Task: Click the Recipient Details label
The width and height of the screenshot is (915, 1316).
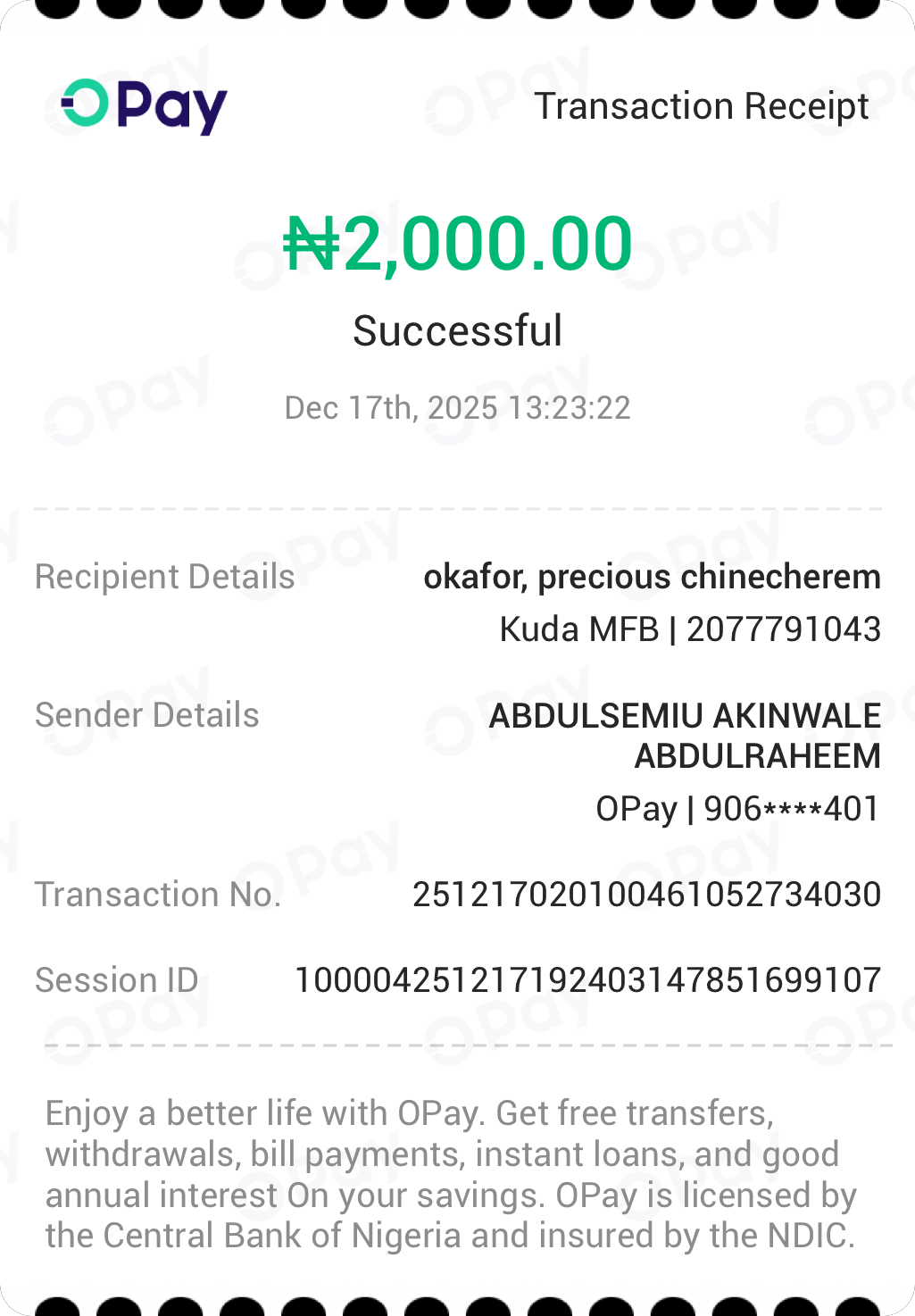Action: point(164,577)
